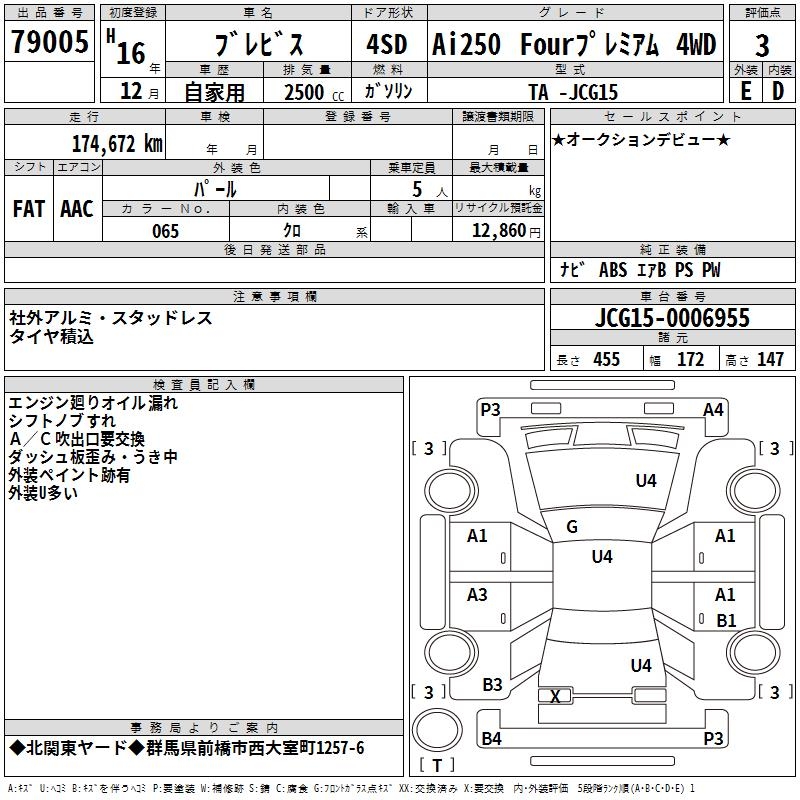Image resolution: width=800 pixels, height=800 pixels.
Task: Select the X tail lamp mark
Action: 555,696
